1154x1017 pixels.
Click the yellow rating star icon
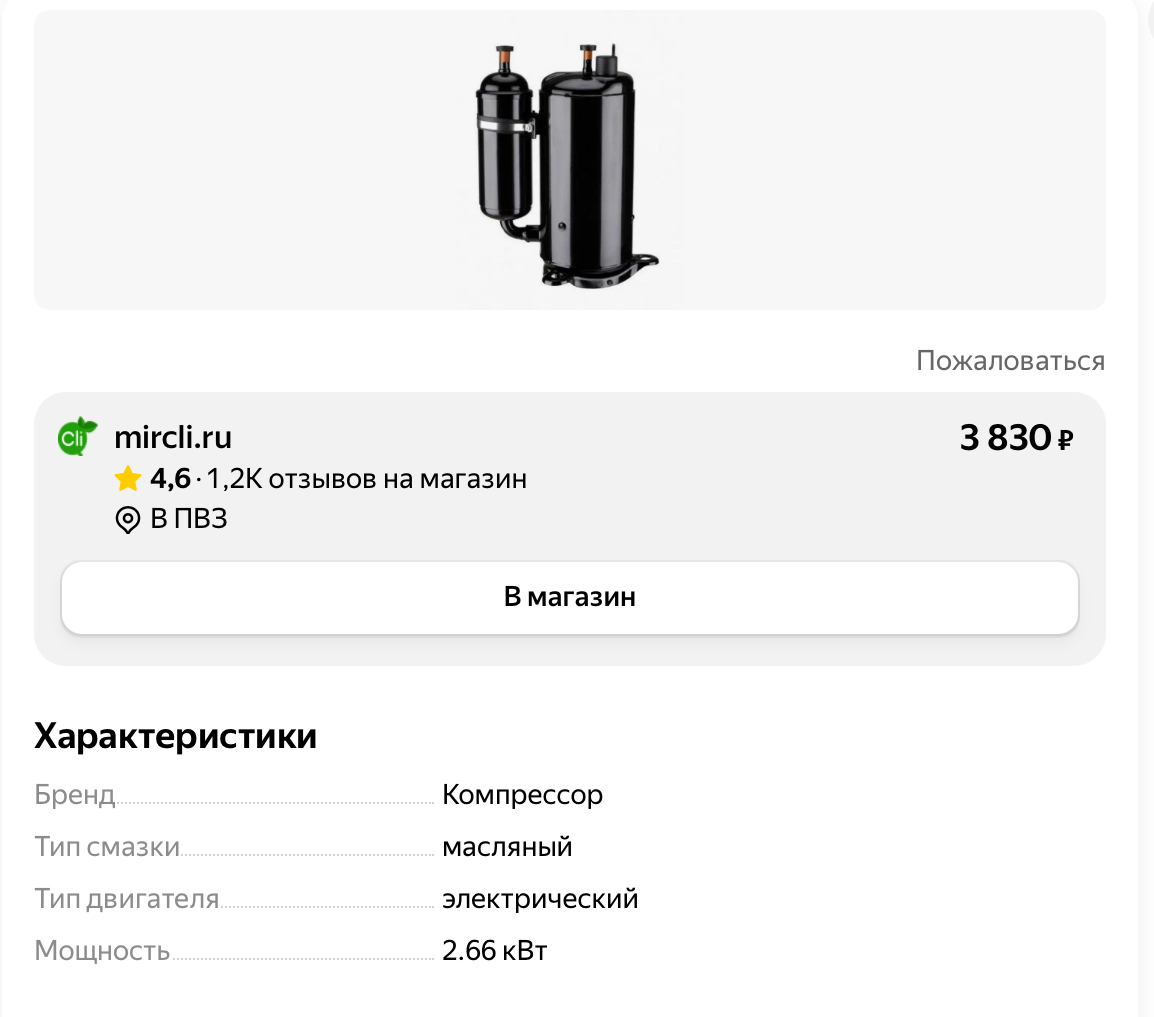click(x=128, y=478)
